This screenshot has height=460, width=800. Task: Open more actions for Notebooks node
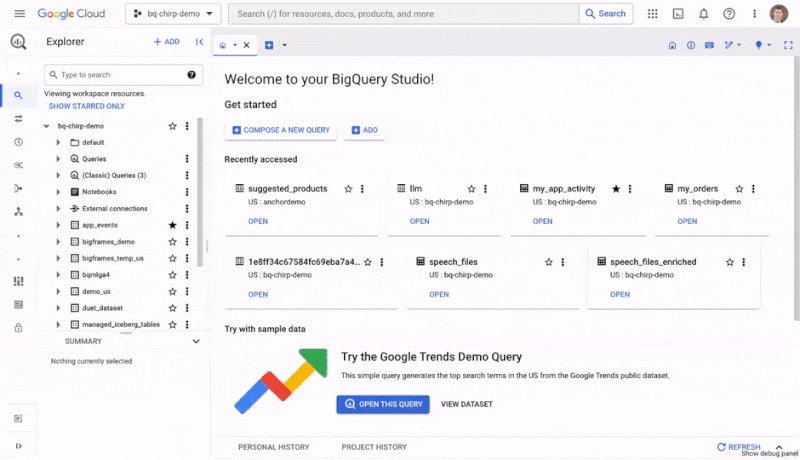pos(187,192)
